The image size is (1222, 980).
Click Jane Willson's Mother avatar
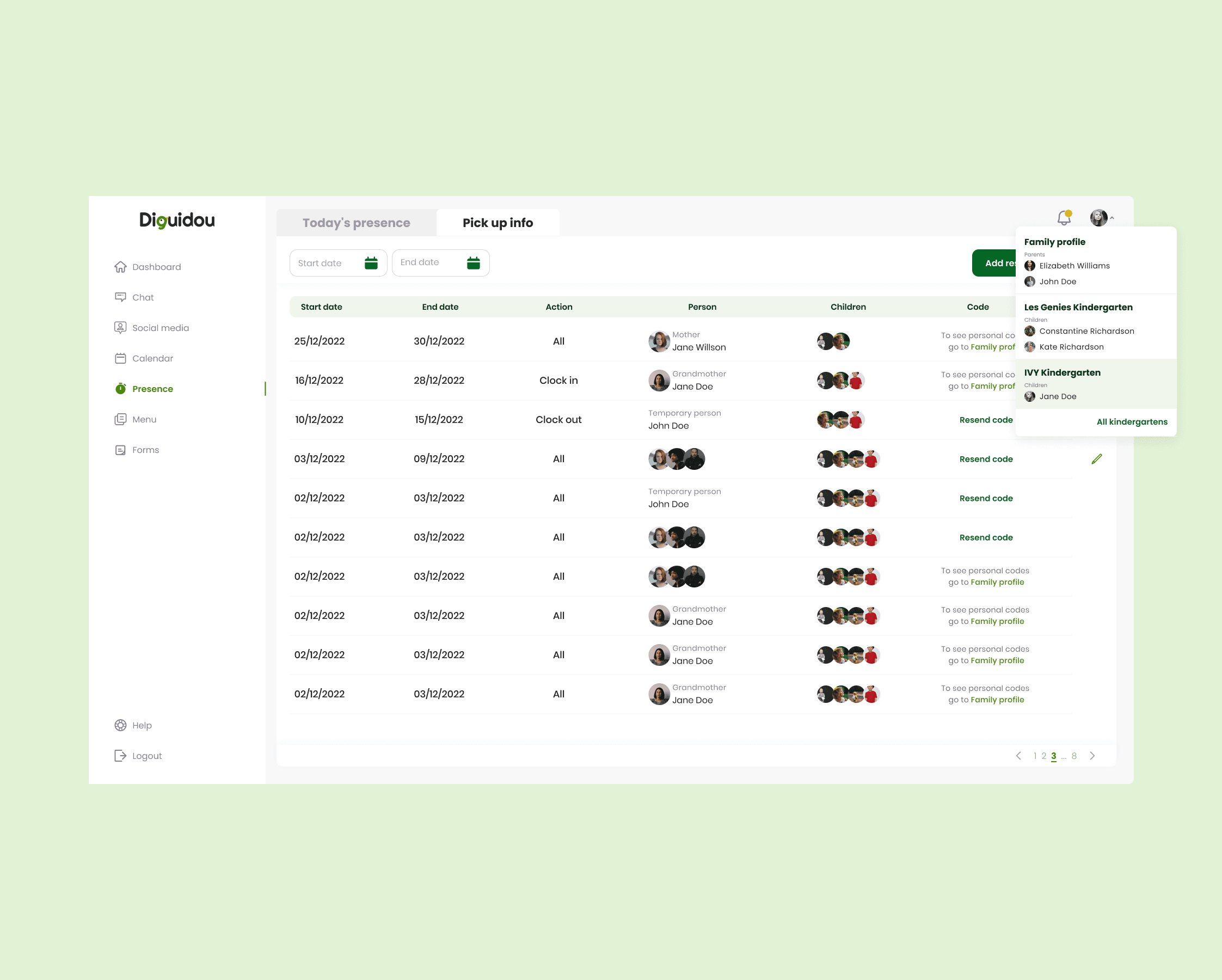coord(659,341)
